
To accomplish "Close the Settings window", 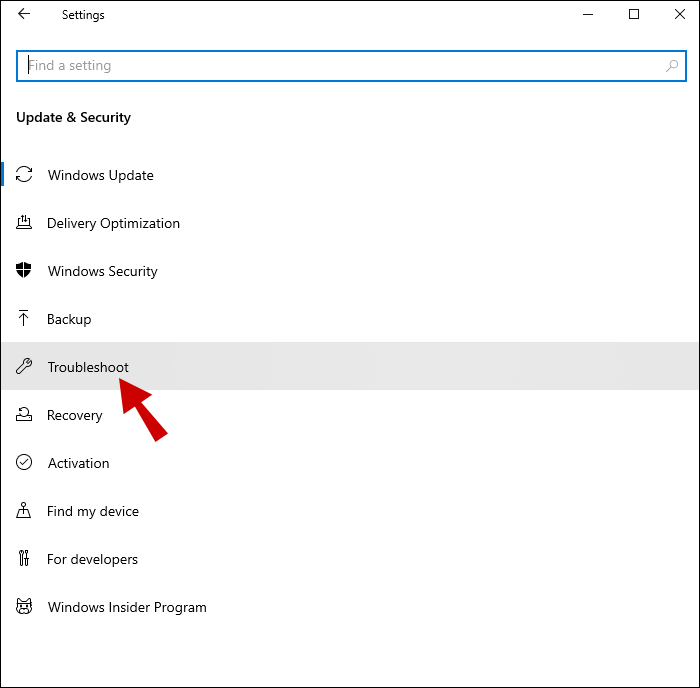I will click(679, 15).
